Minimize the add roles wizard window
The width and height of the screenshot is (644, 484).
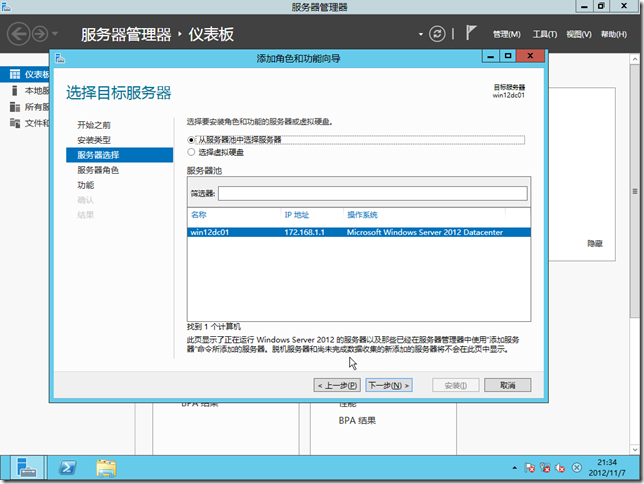490,56
